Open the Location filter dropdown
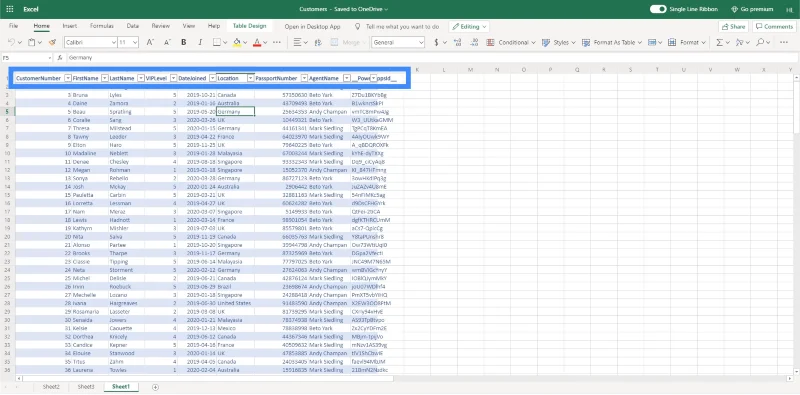The image size is (800, 395). [251, 78]
